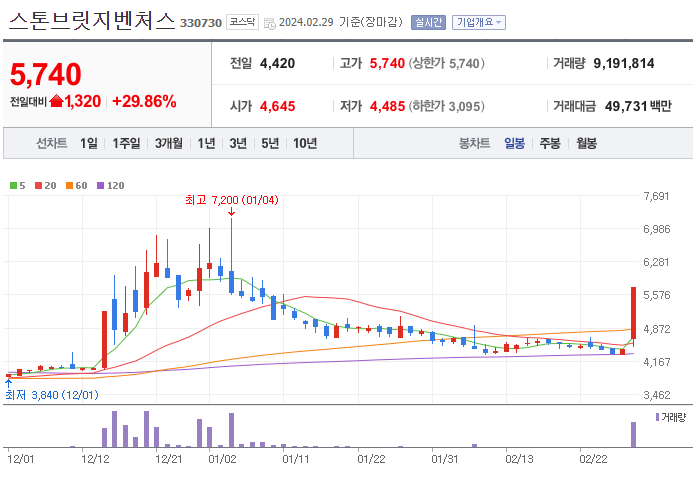Image resolution: width=693 pixels, height=482 pixels.
Task: Click the 최고 7,200 (01/04) high marker
Action: (x=232, y=200)
